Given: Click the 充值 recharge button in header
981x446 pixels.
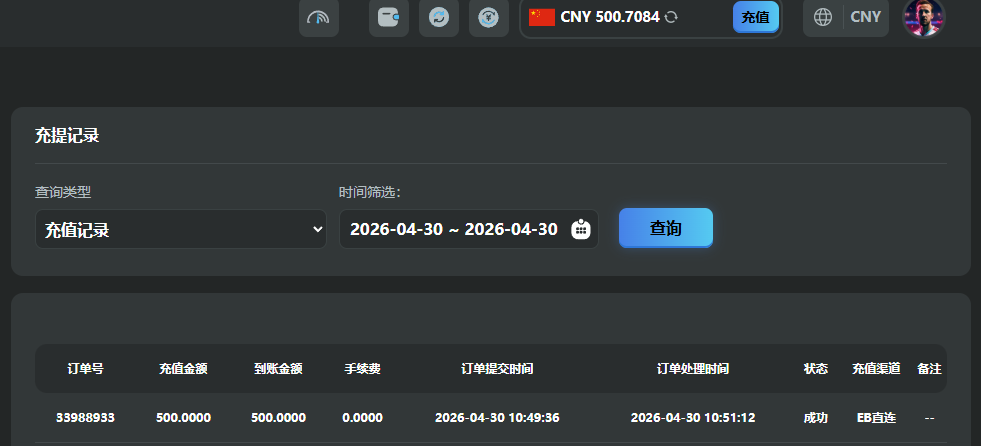Looking at the screenshot, I should coord(756,18).
